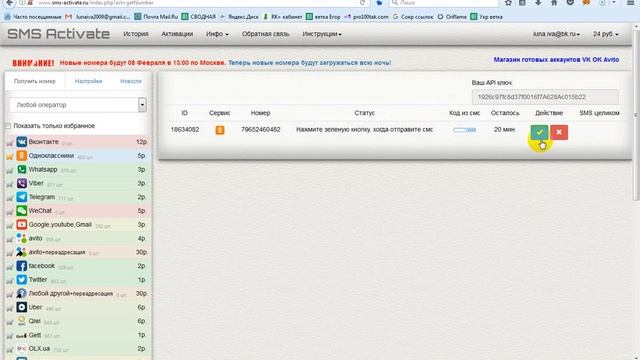
Task: Open the 24 руб. balance dropdown
Action: pos(606,34)
